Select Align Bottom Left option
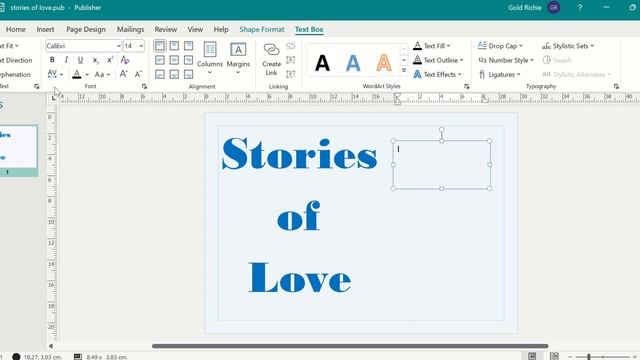This screenshot has height=360, width=640. point(160,74)
